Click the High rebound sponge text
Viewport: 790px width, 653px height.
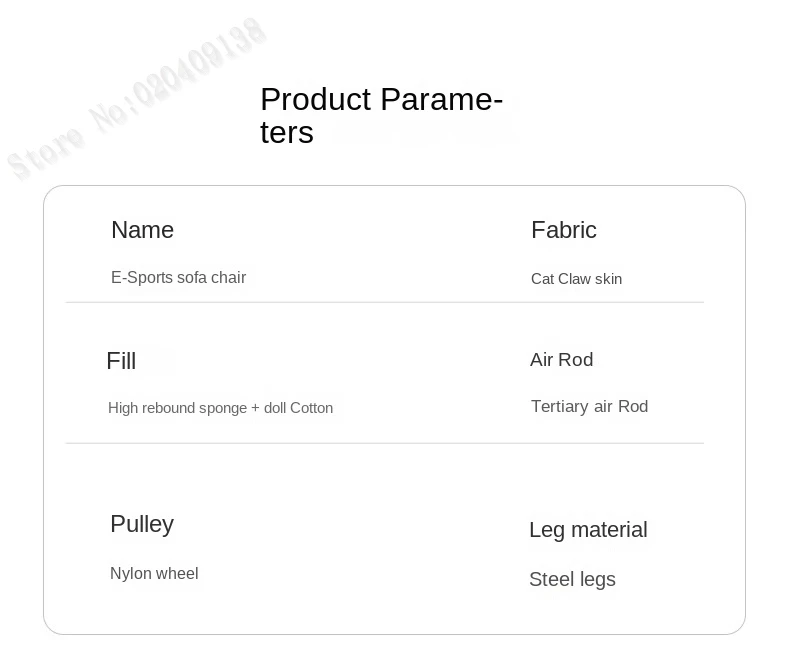(177, 408)
